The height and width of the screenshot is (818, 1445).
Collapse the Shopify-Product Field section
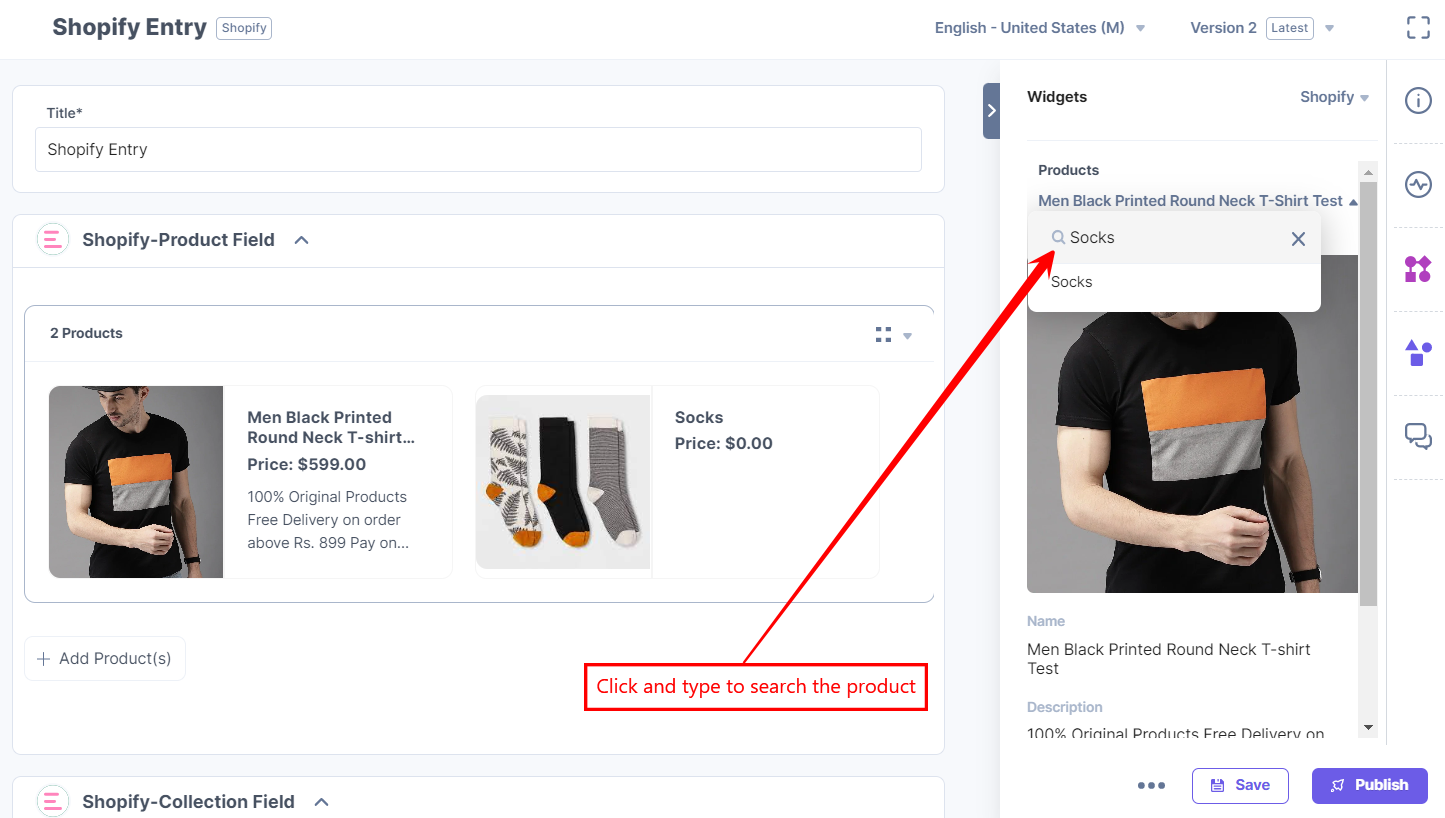point(301,240)
